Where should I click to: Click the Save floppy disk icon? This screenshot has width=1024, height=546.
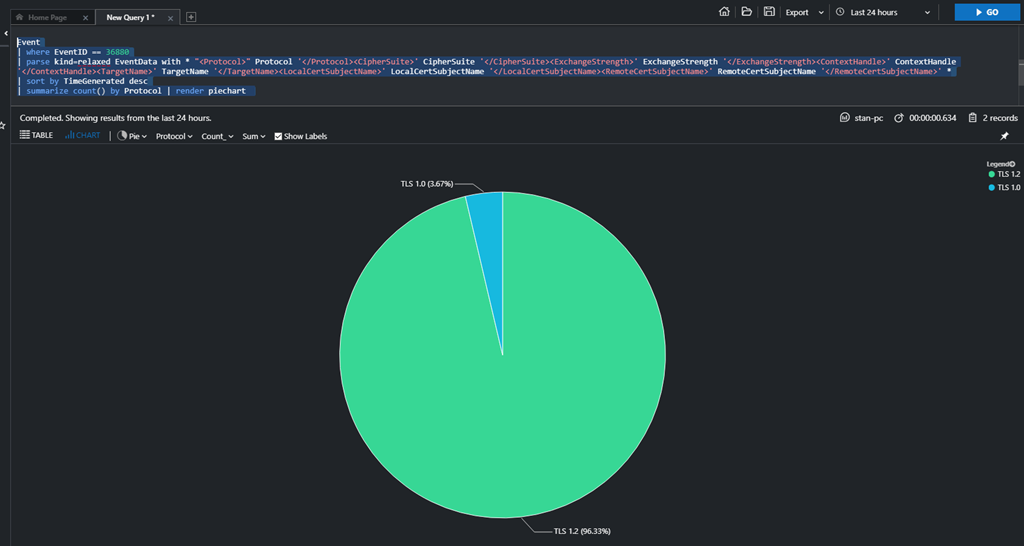(x=769, y=12)
